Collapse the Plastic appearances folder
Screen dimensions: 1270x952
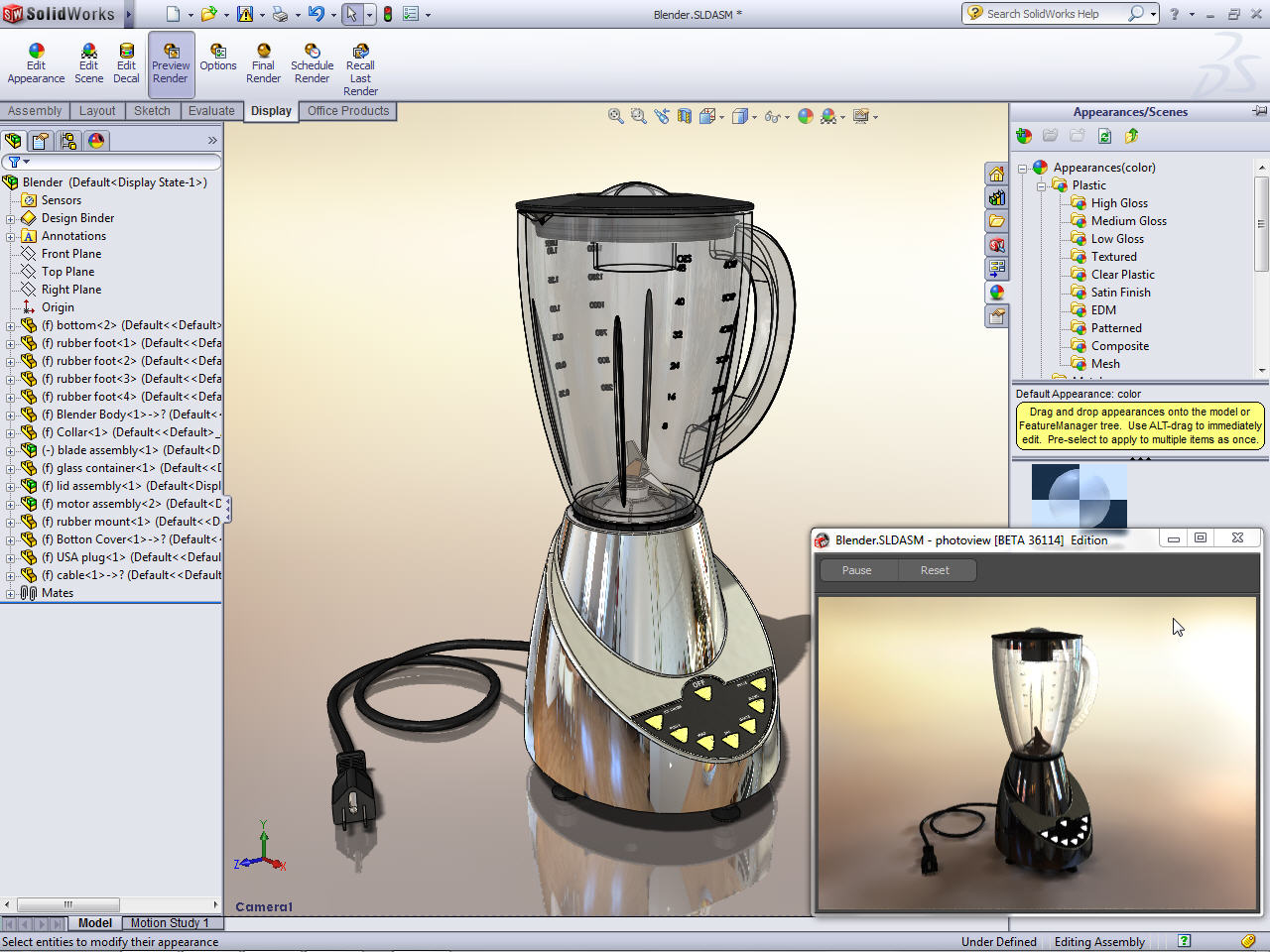tap(1041, 185)
